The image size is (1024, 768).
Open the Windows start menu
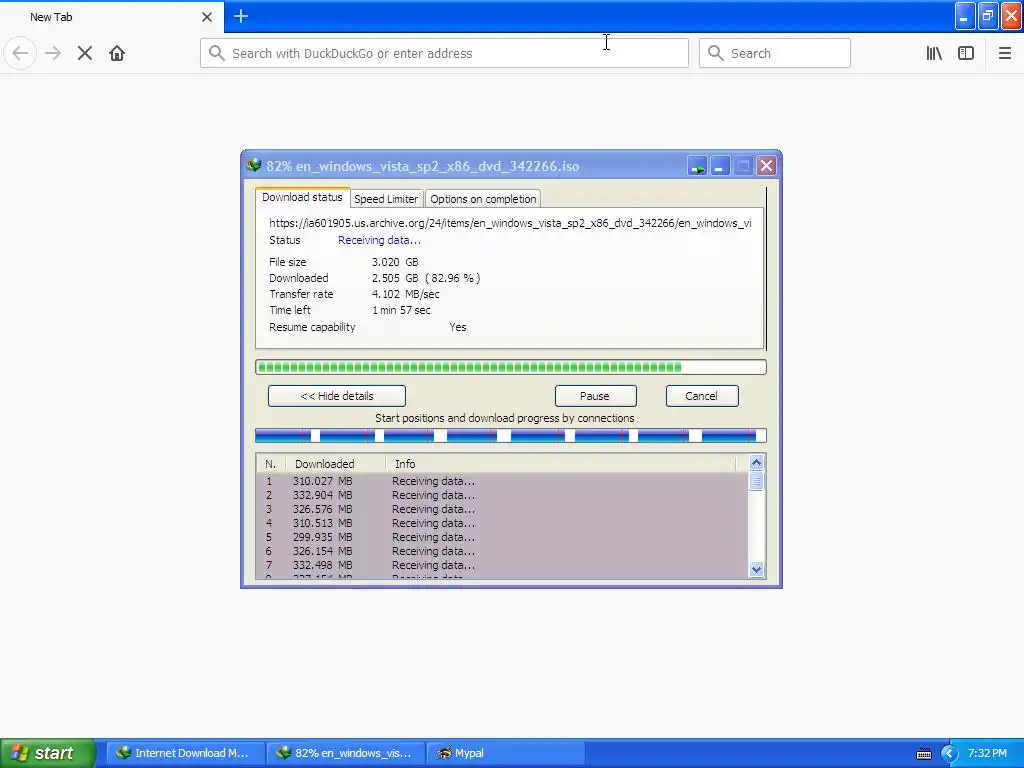[47, 753]
